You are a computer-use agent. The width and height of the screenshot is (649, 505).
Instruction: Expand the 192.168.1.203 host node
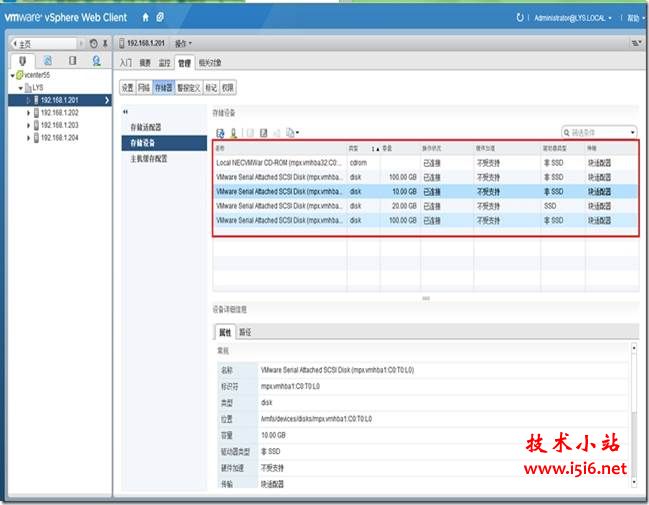click(x=28, y=125)
